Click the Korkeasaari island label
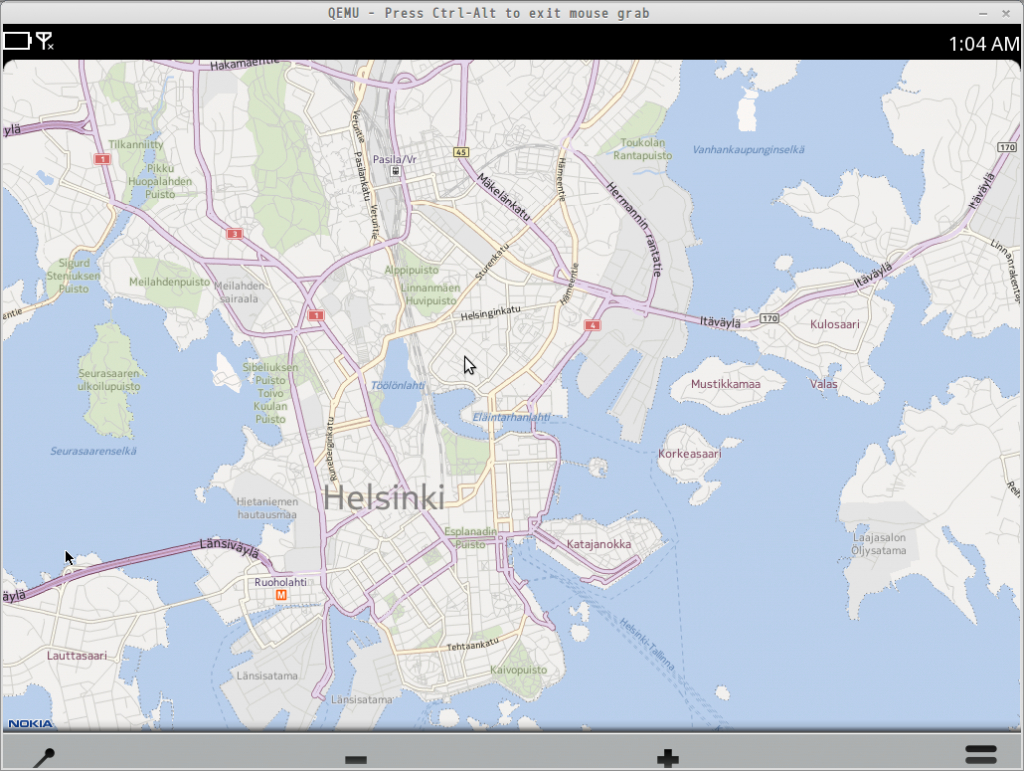The image size is (1024, 771). (690, 453)
